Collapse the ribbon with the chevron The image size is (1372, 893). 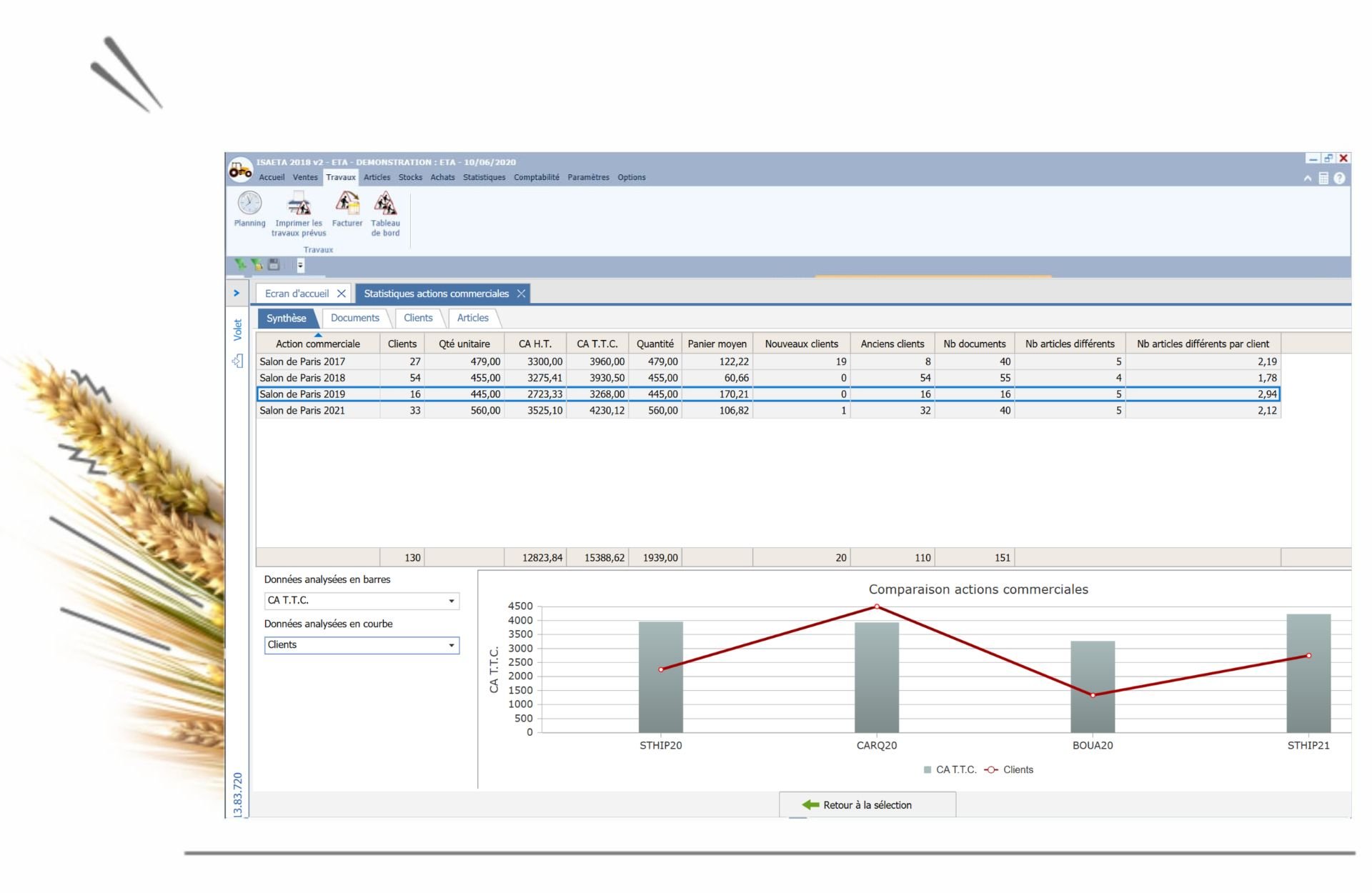1307,179
